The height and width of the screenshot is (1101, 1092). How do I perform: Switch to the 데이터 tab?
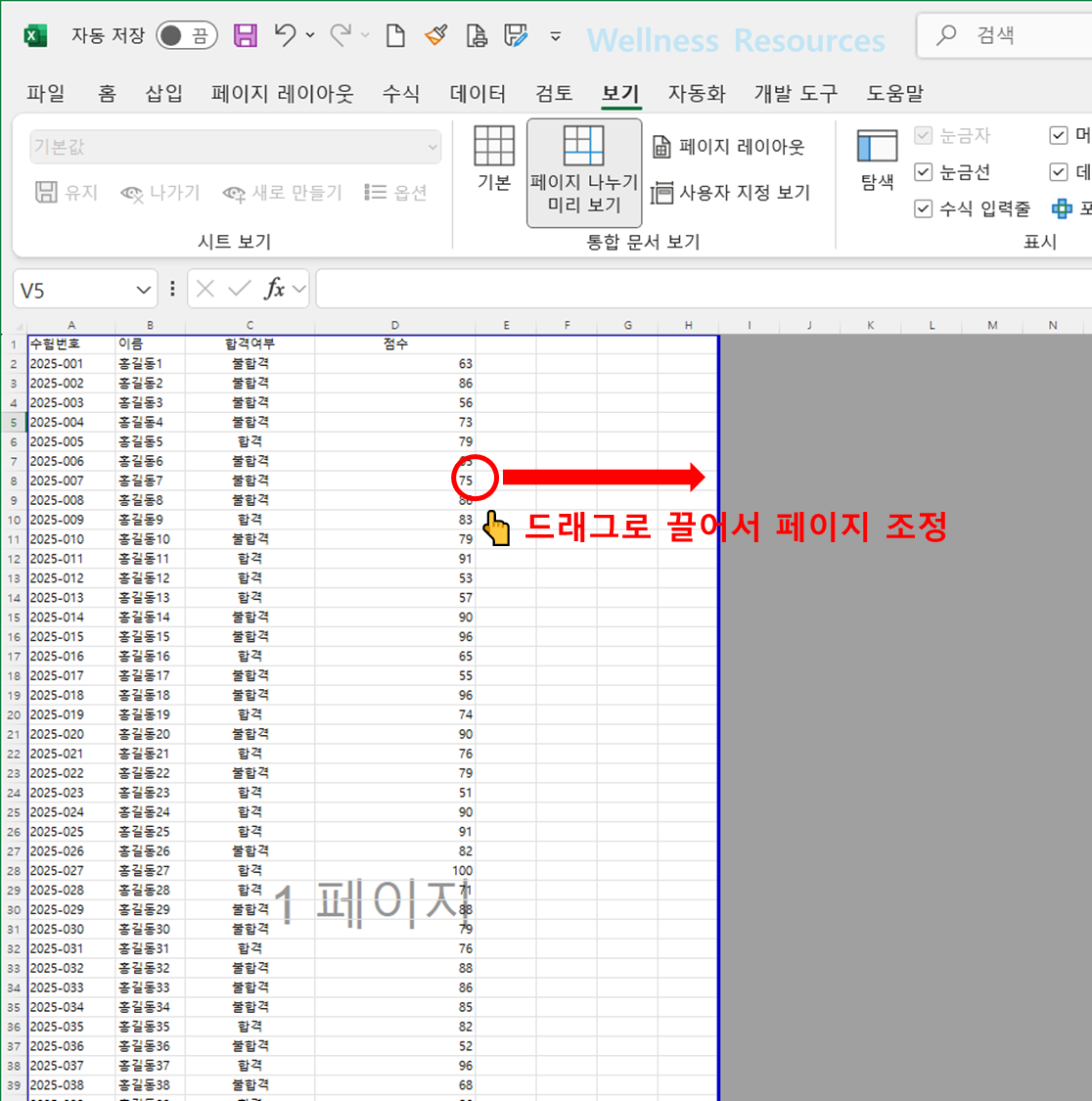[x=478, y=93]
